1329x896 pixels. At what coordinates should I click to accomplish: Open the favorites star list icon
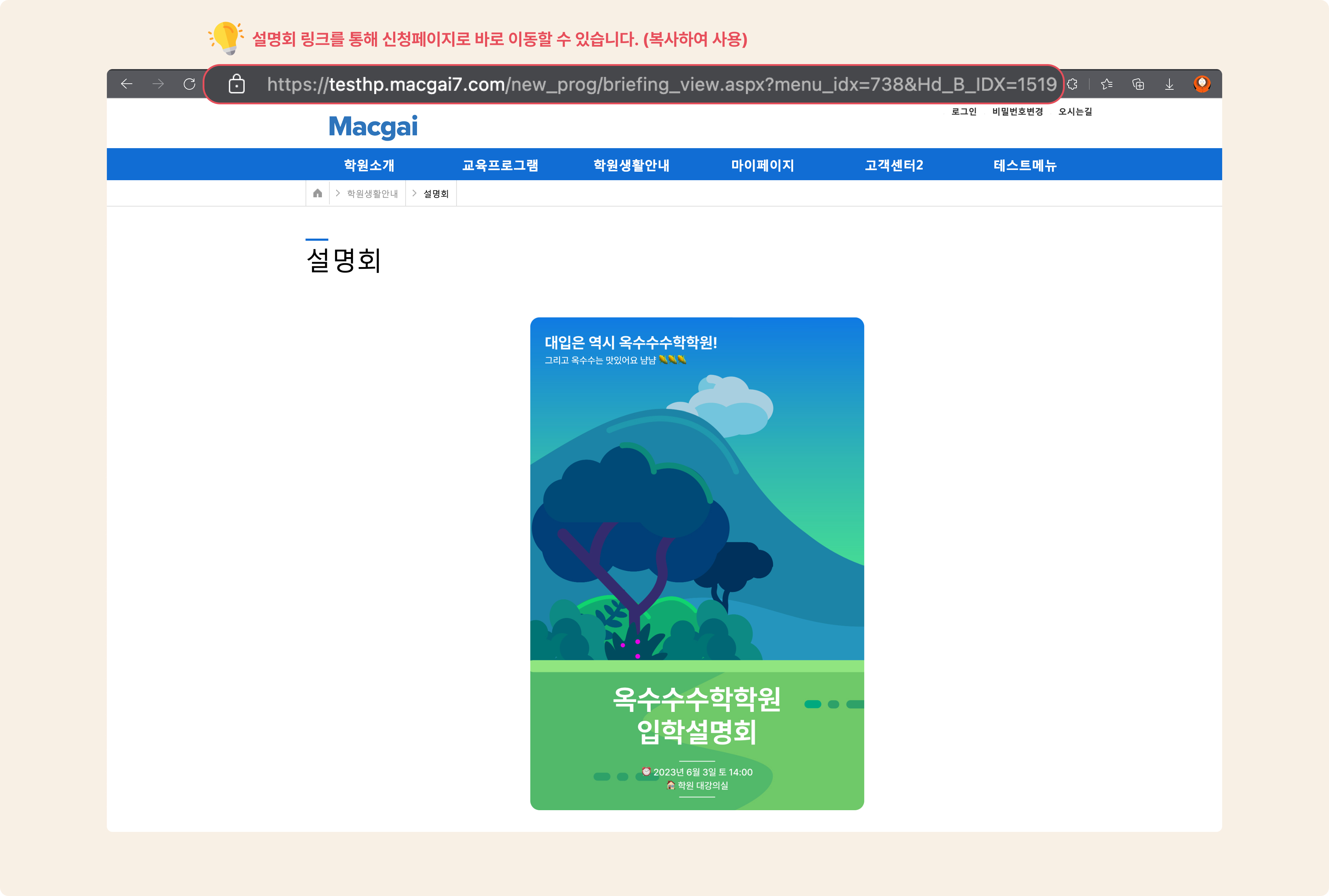coord(1107,84)
